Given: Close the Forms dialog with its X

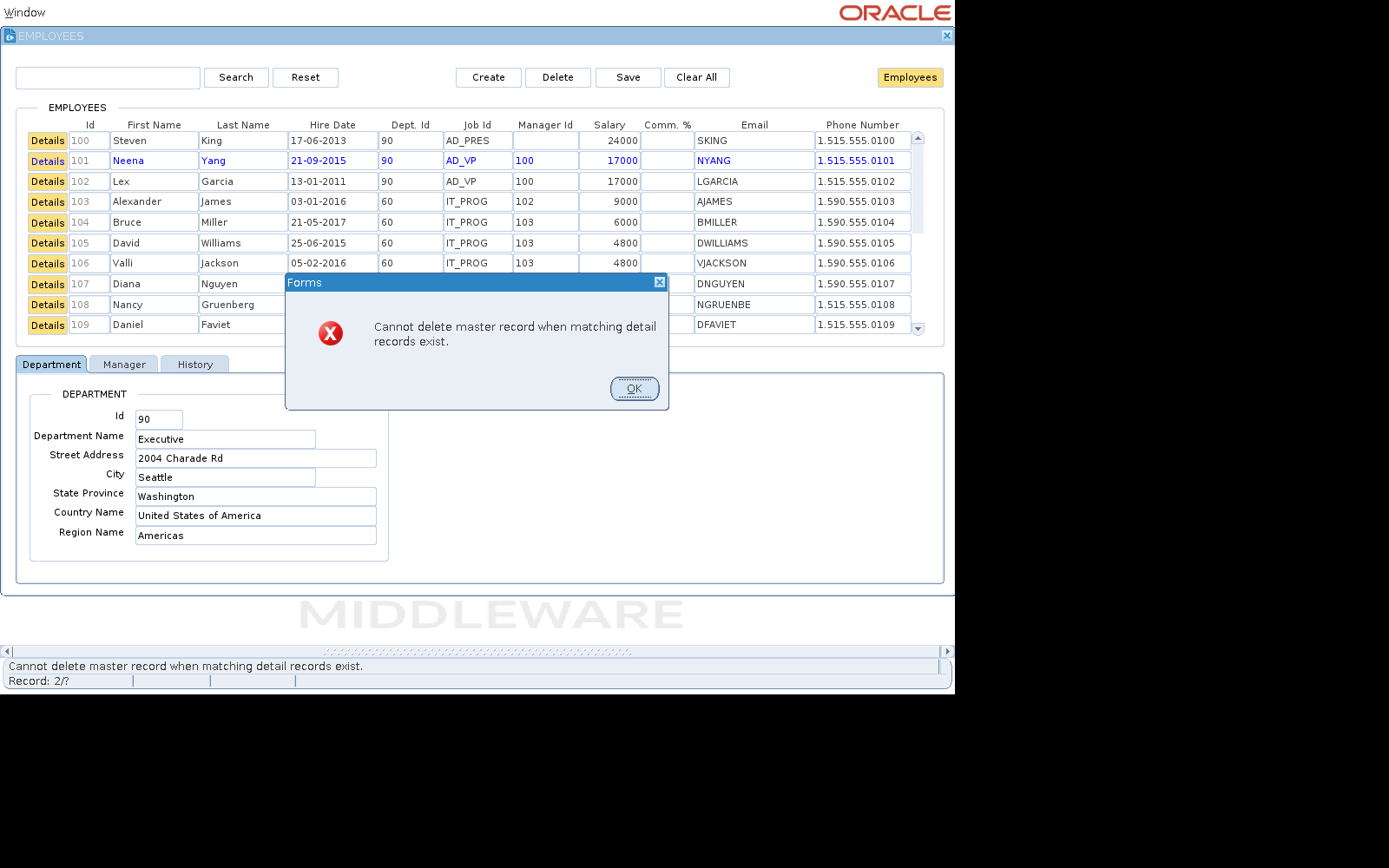Looking at the screenshot, I should click(660, 282).
